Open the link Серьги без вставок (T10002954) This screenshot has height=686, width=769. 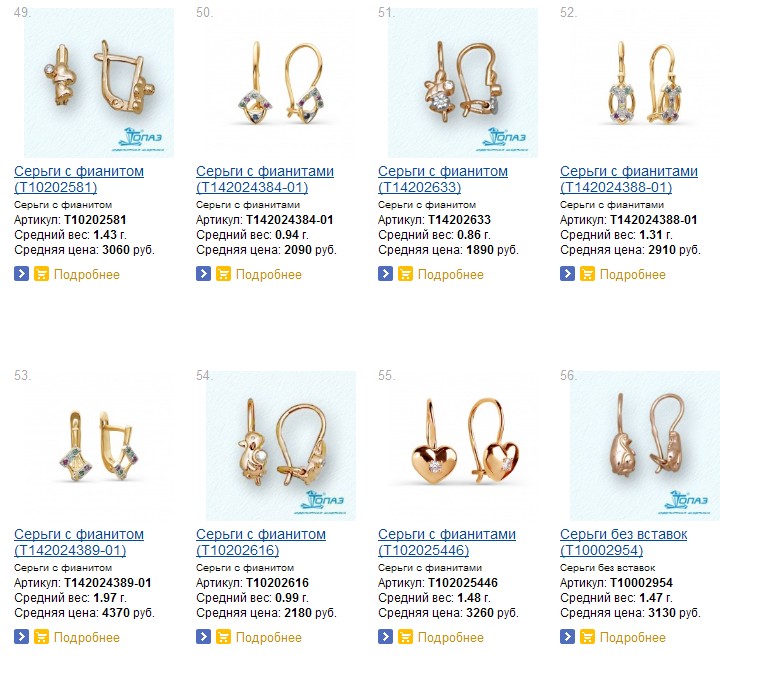(623, 542)
